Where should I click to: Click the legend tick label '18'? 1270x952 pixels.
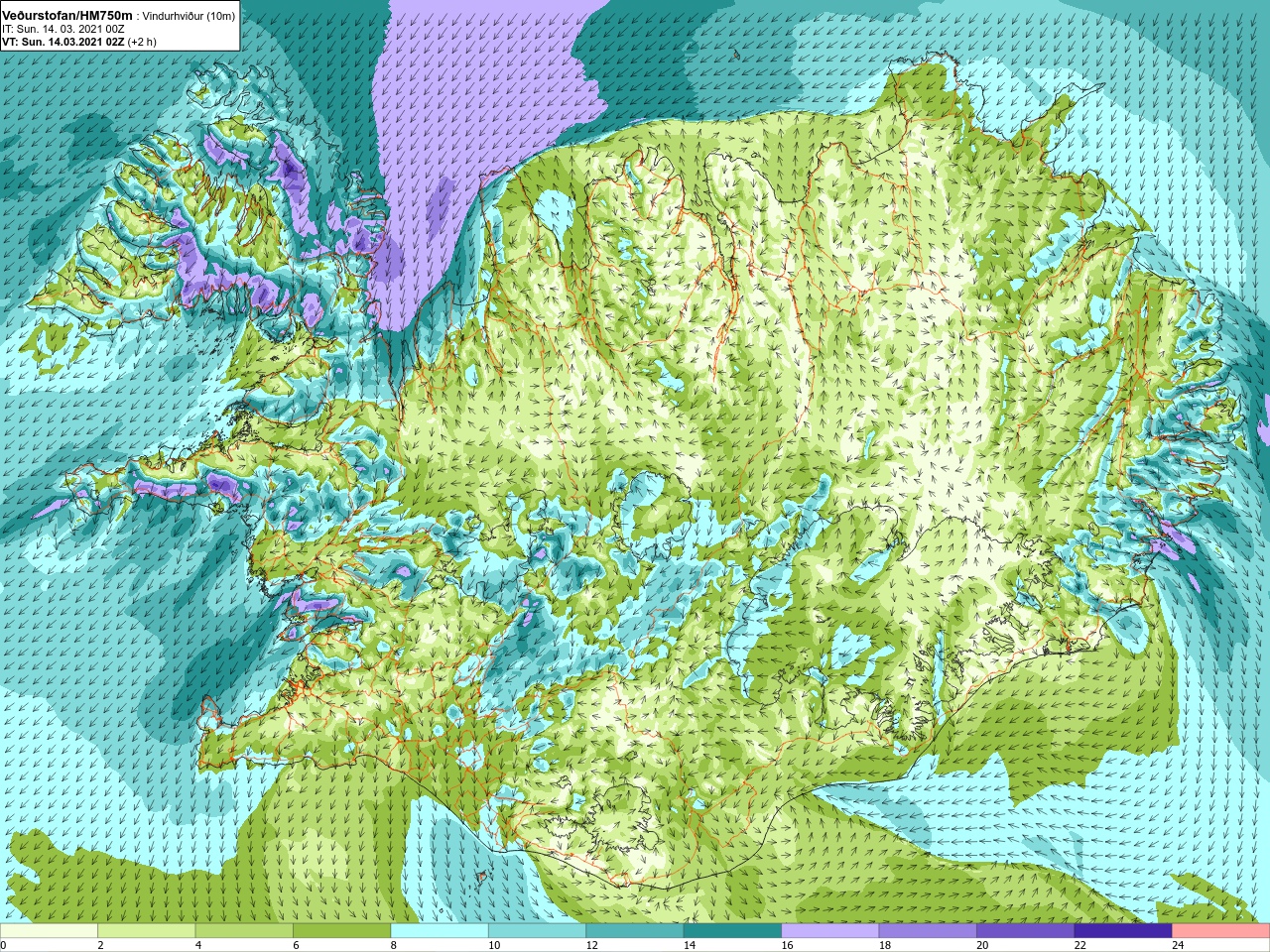[x=884, y=945]
